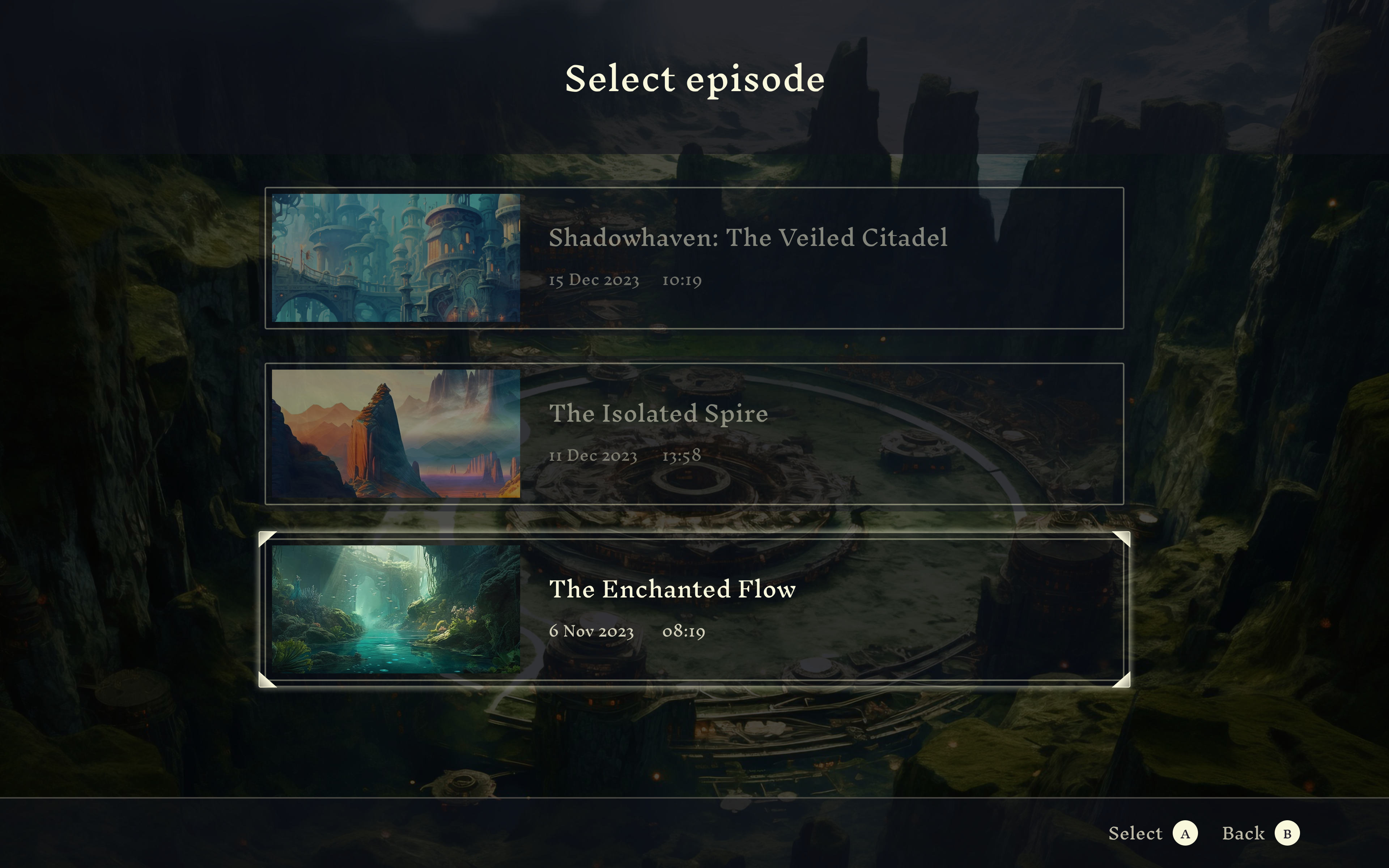Click the B button icon
Viewport: 1389px width, 868px height.
(1287, 833)
